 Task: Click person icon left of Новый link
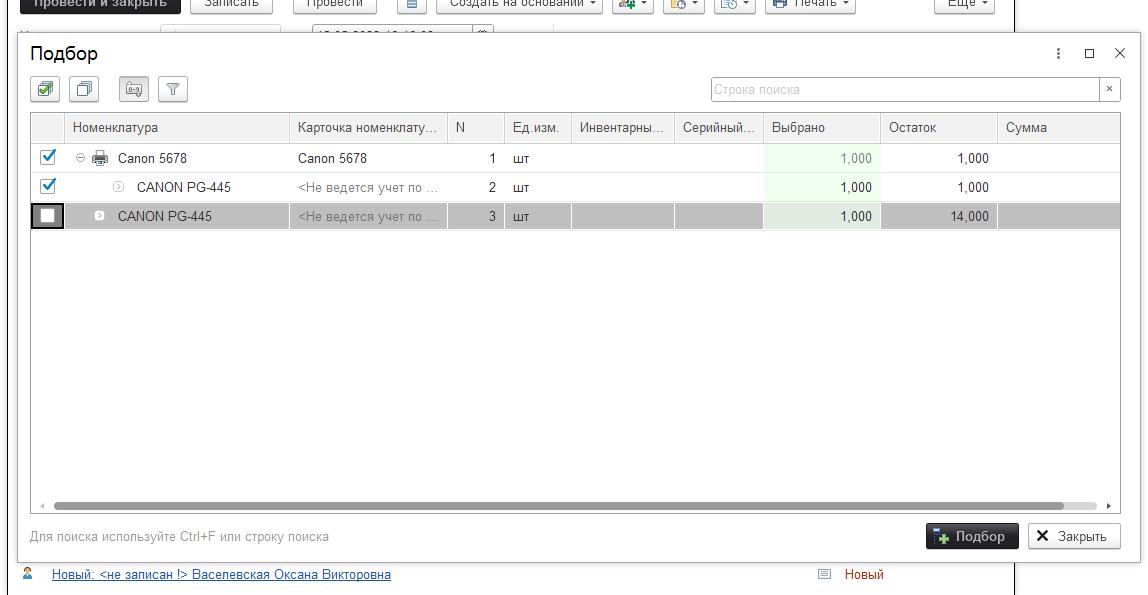point(28,574)
